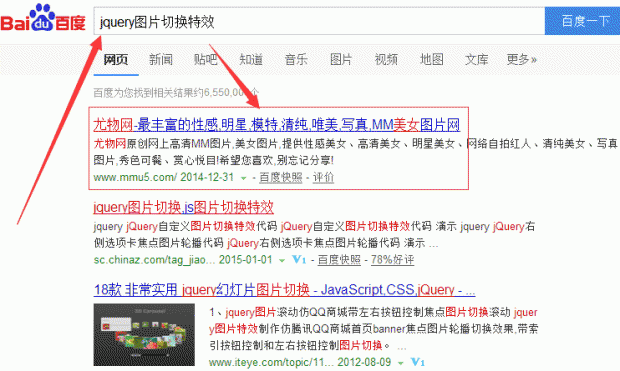The width and height of the screenshot is (620, 371).
Task: Click the 2014-12-31 date text
Action: pos(207,177)
